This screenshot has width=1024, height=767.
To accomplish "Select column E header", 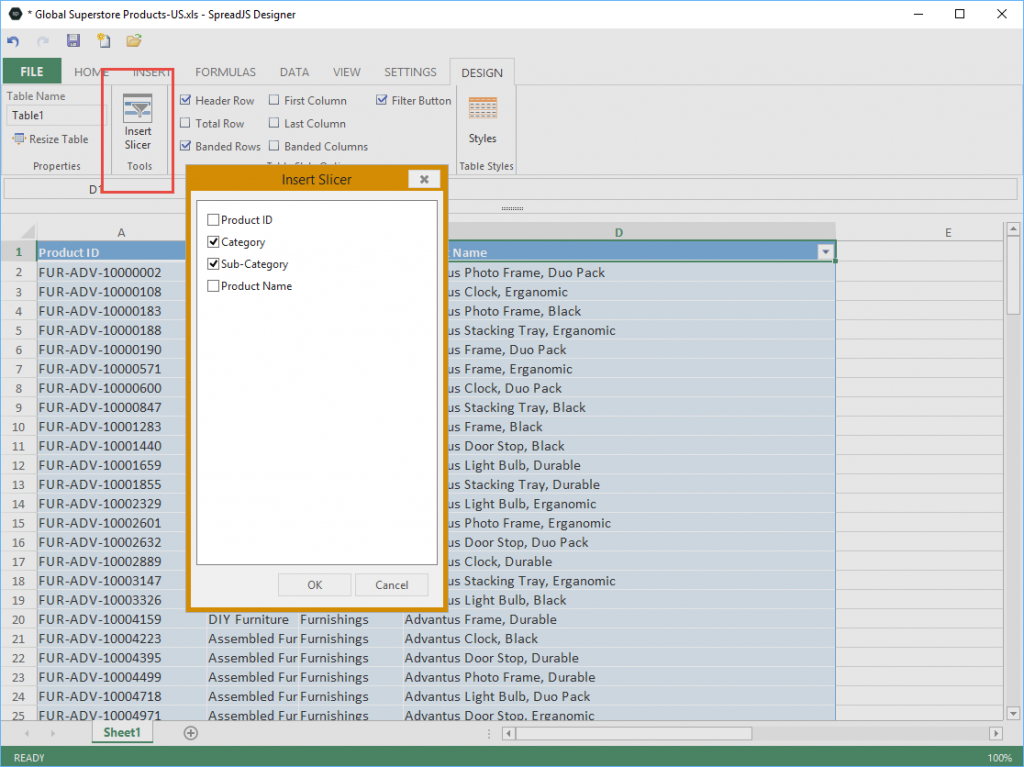I will 948,233.
